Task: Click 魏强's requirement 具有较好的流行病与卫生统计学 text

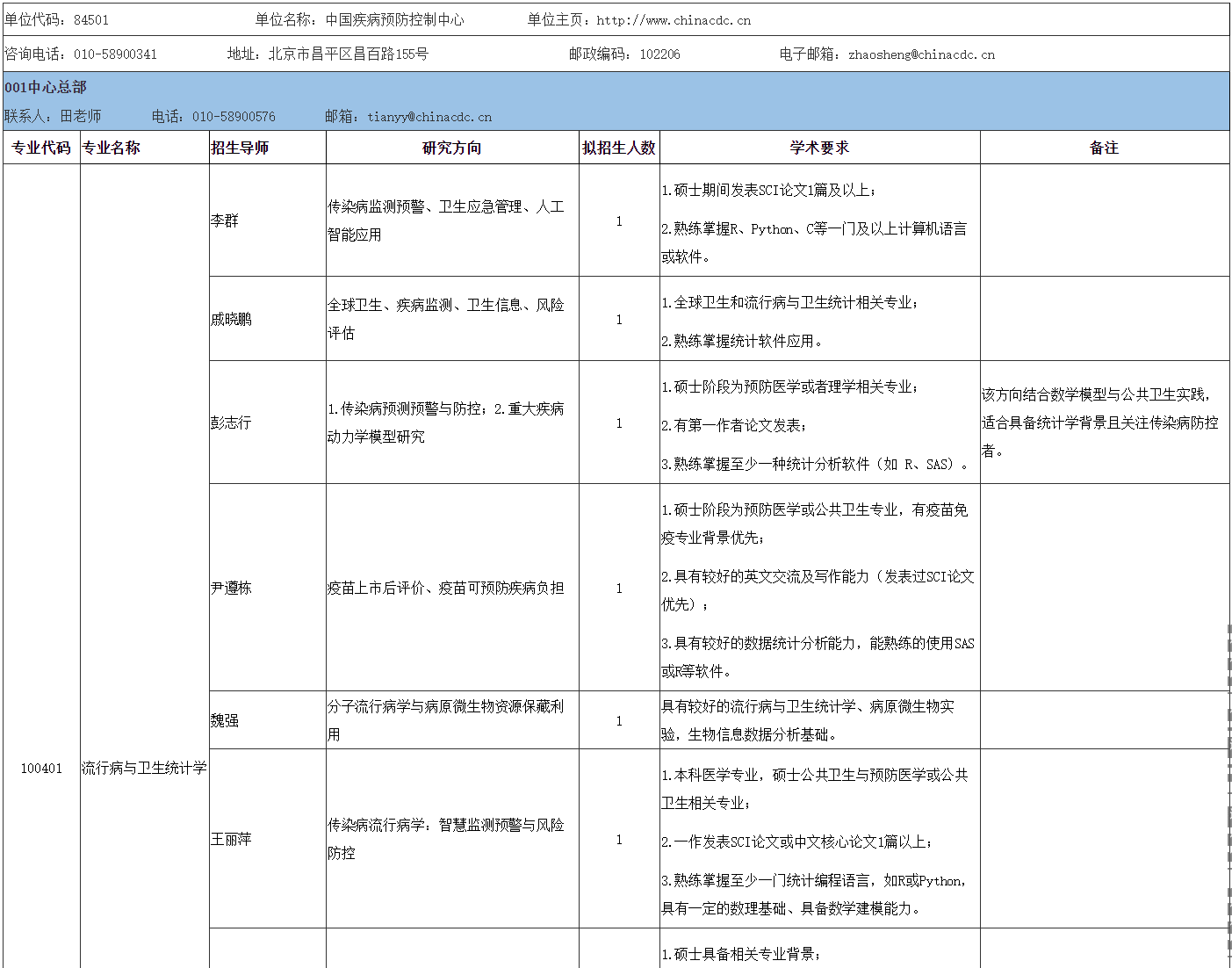Action: tap(808, 720)
